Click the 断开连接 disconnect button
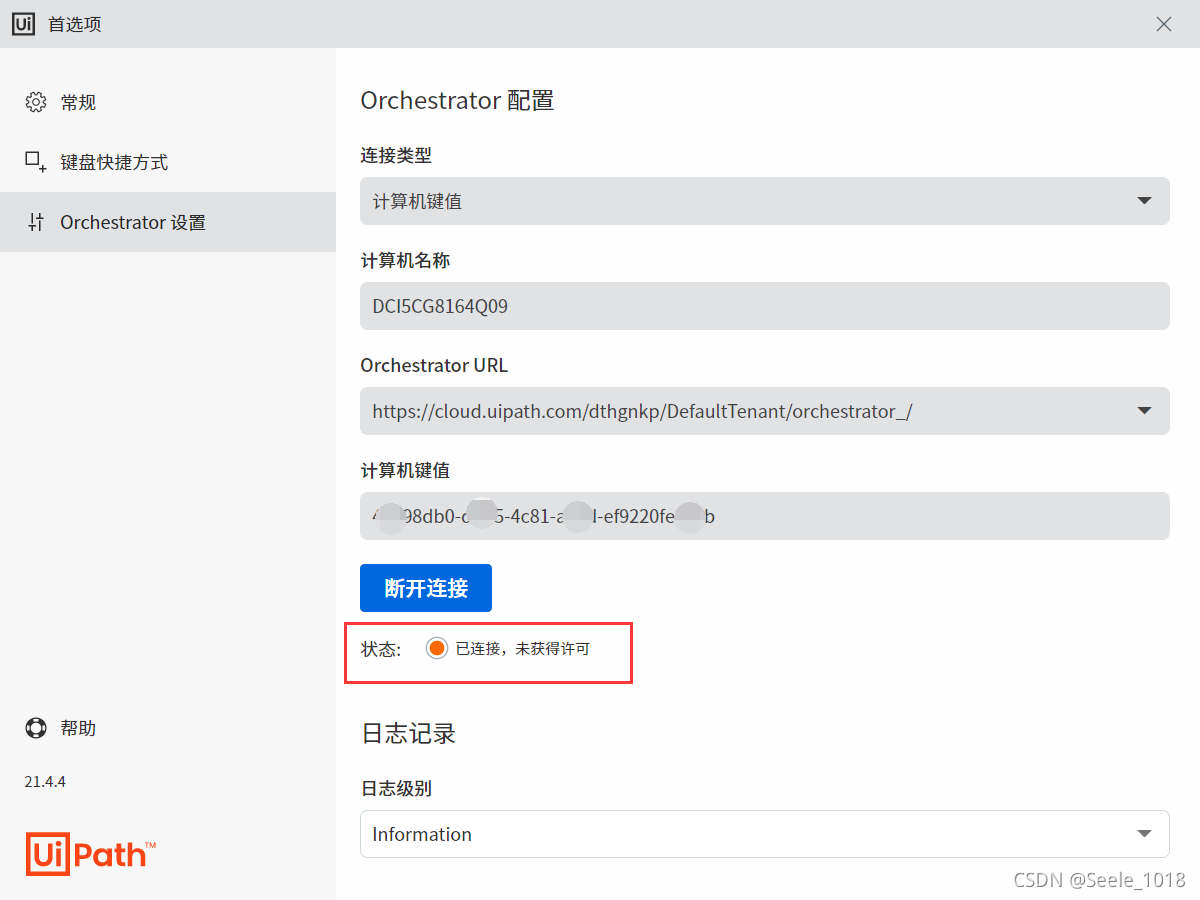 pos(426,588)
